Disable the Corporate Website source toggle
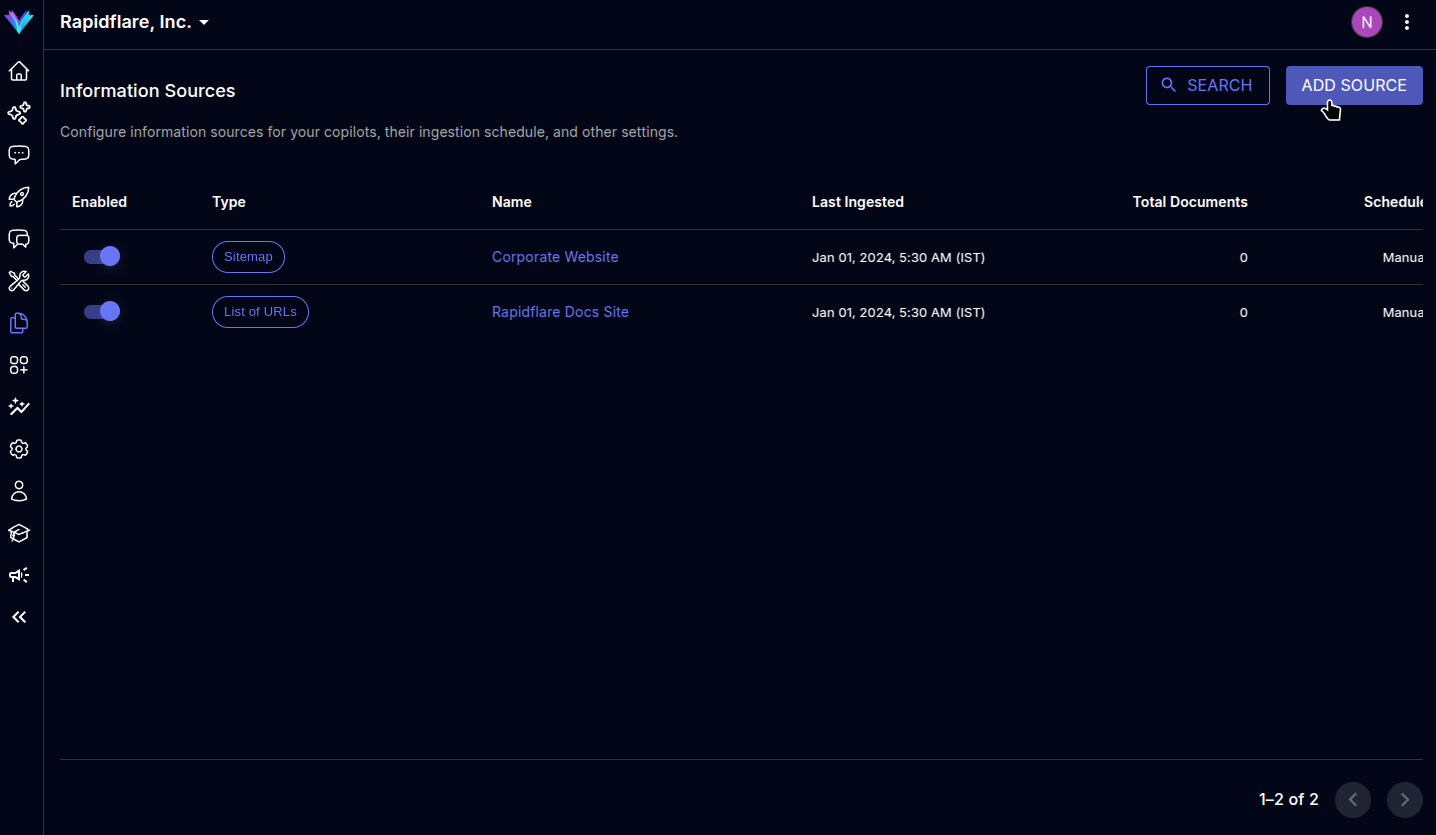Screen dimensions: 1436x835 coord(102,257)
